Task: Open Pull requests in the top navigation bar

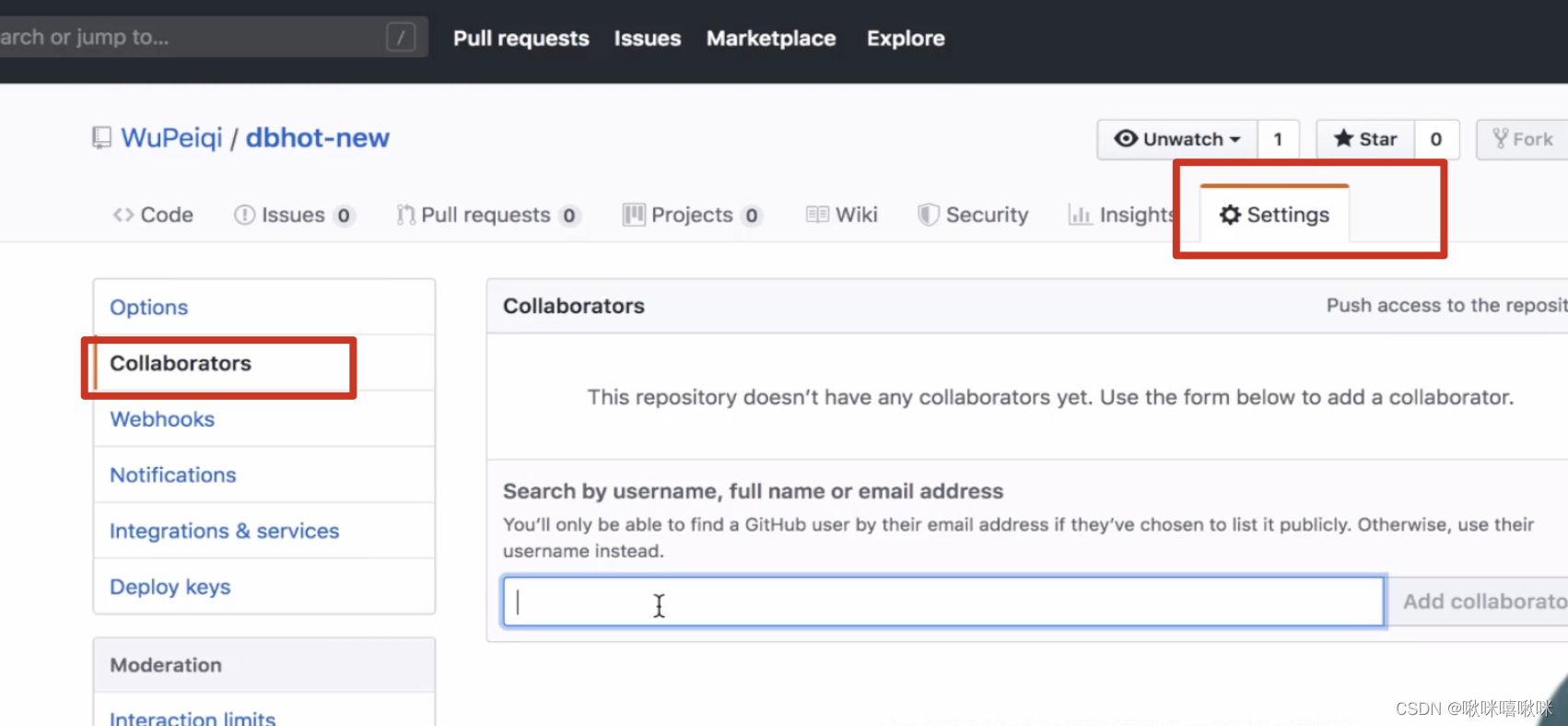Action: 521,38
